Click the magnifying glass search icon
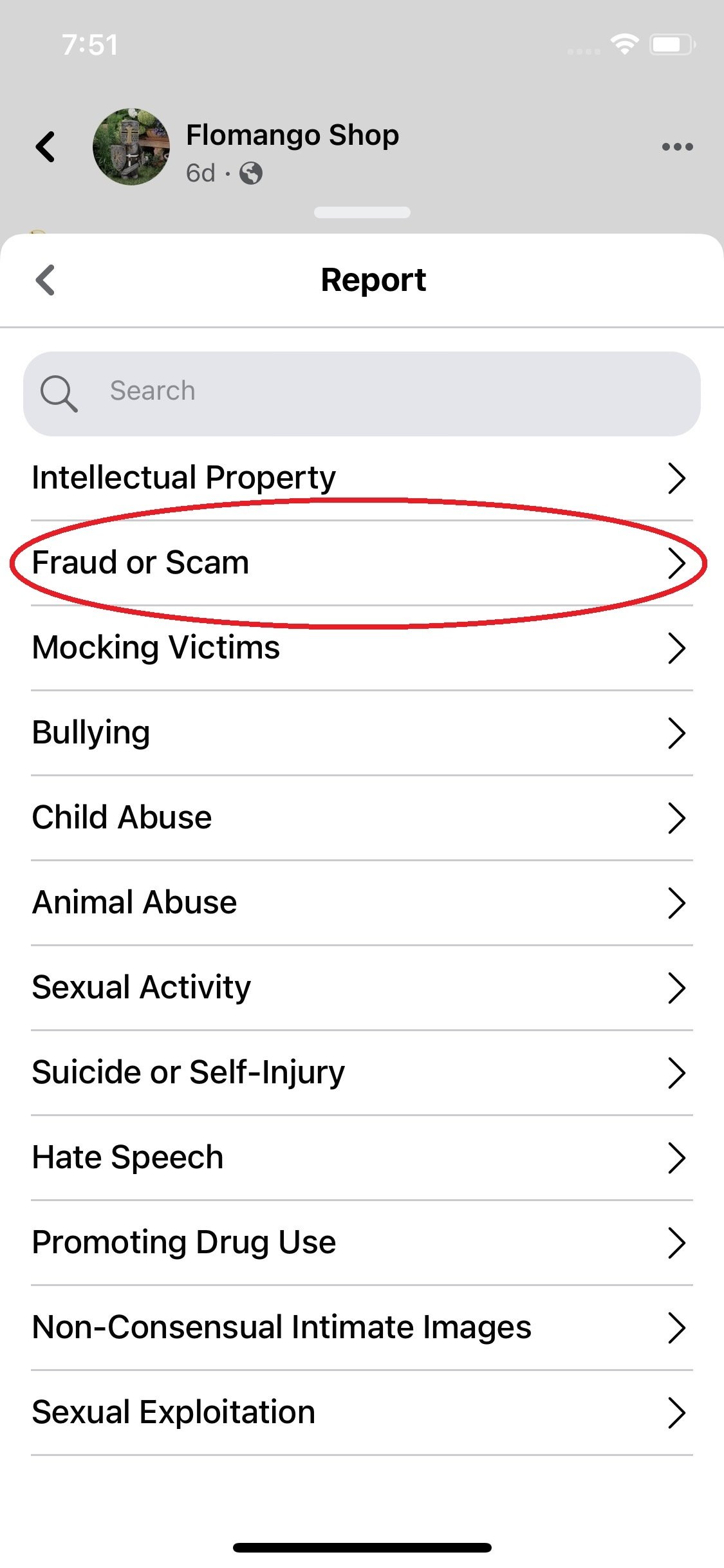Viewport: 724px width, 1568px height. click(x=59, y=391)
